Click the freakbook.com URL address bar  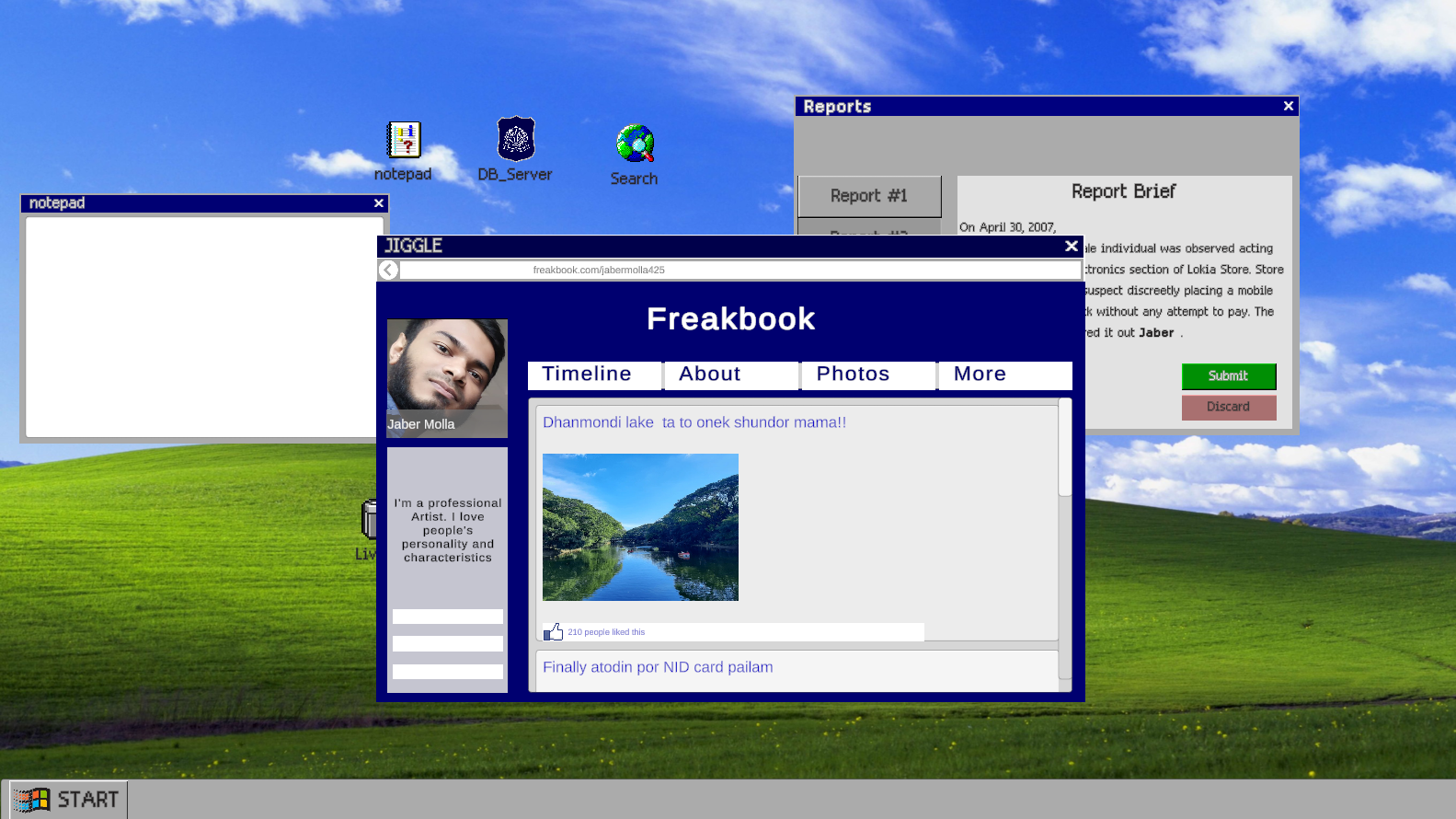click(740, 270)
